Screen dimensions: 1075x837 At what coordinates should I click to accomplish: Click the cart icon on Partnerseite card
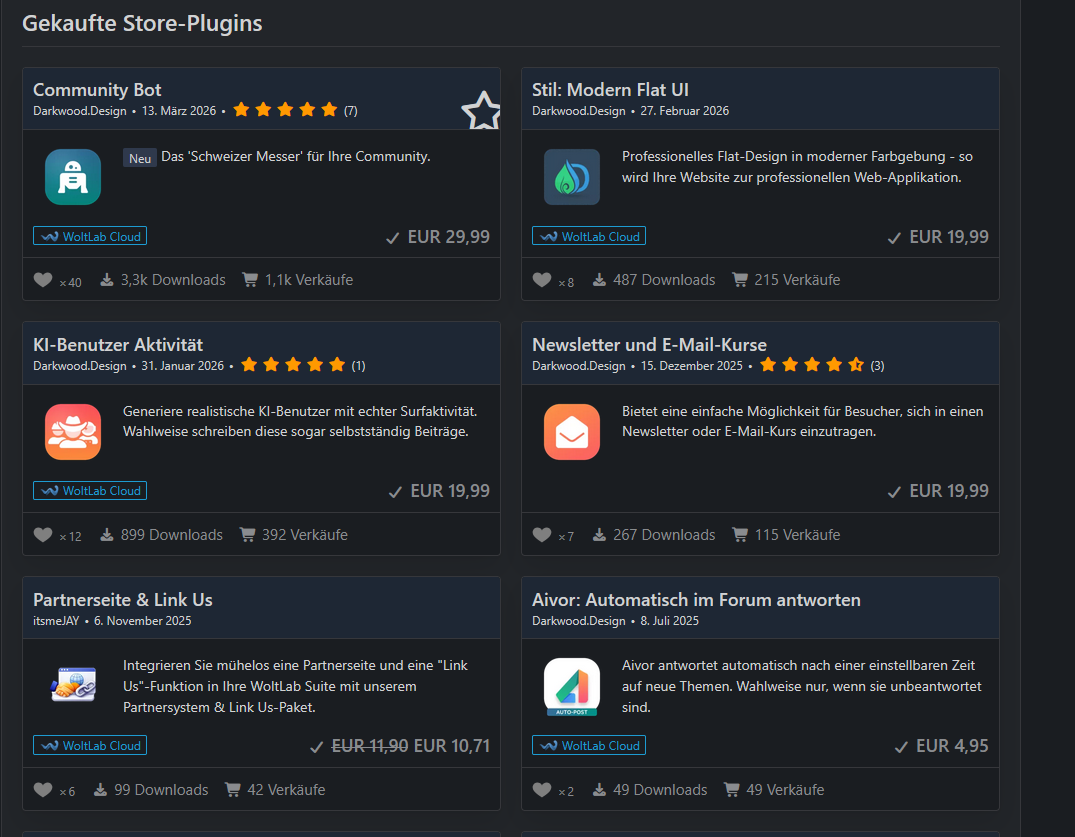233,790
